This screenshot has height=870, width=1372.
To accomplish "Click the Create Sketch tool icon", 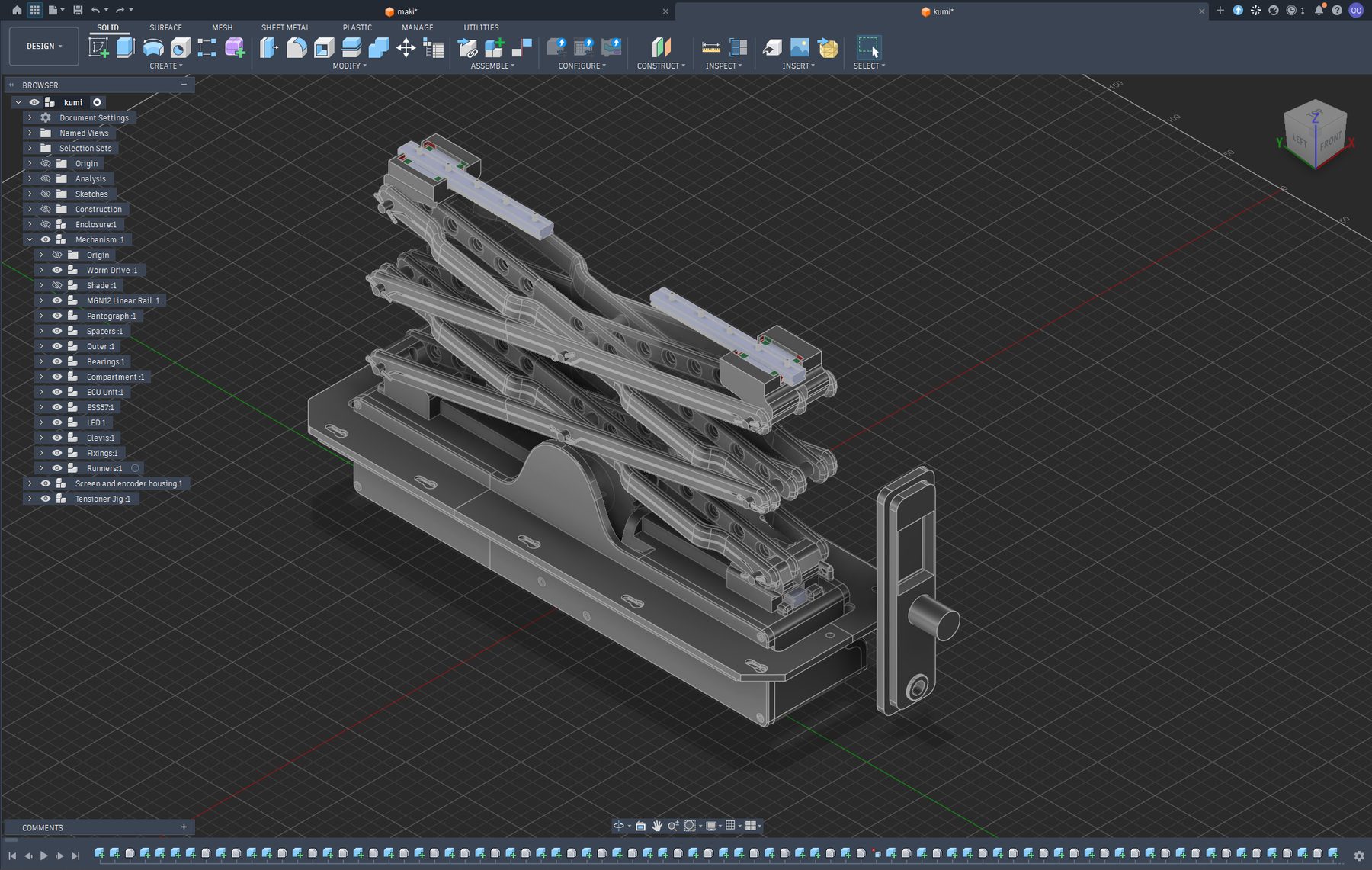I will tap(99, 47).
